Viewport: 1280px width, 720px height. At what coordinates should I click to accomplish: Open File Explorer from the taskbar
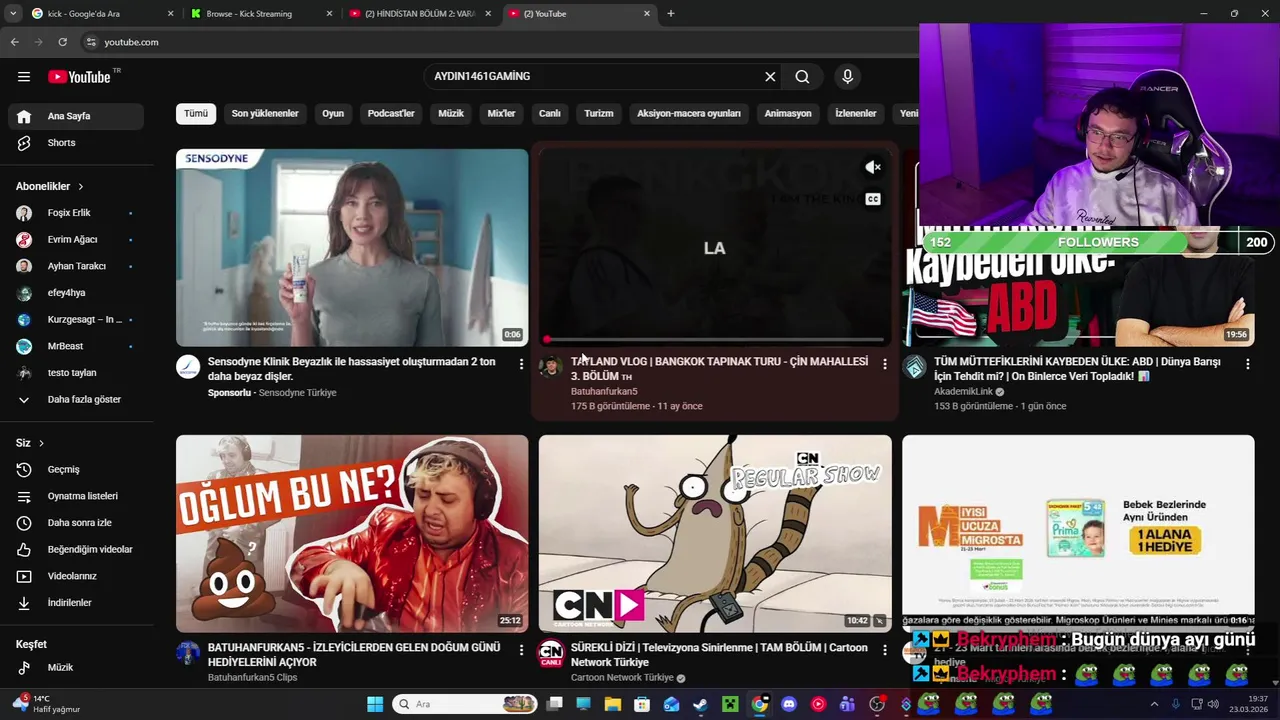pos(612,704)
